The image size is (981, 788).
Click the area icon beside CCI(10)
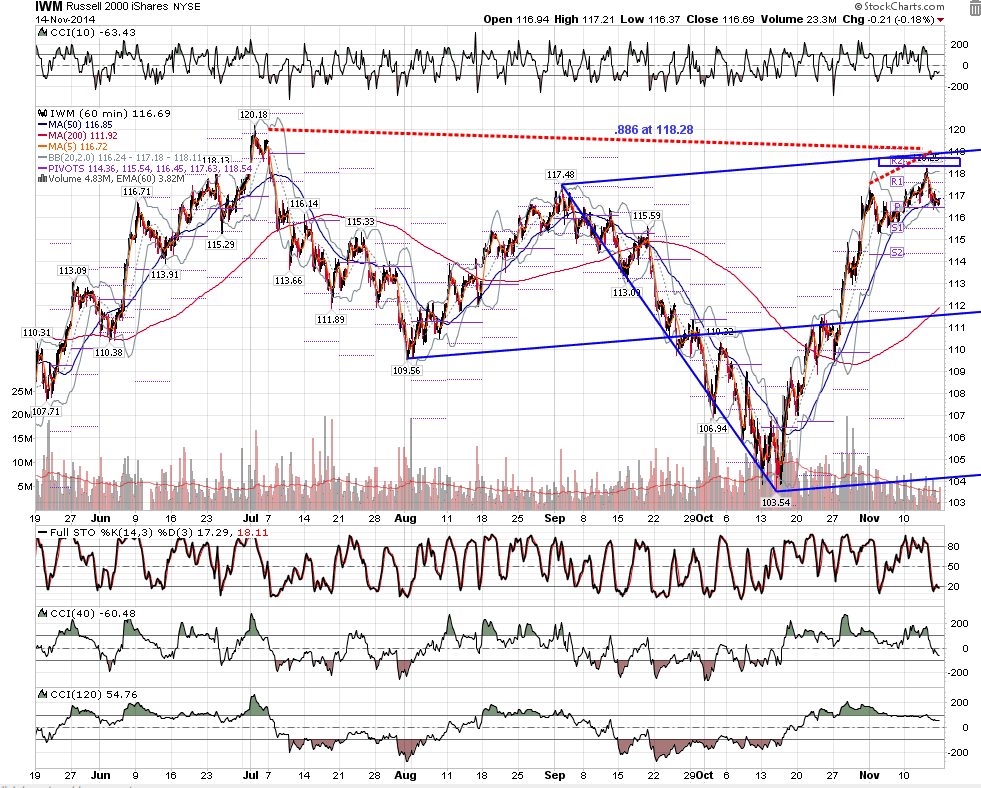pyautogui.click(x=42, y=33)
